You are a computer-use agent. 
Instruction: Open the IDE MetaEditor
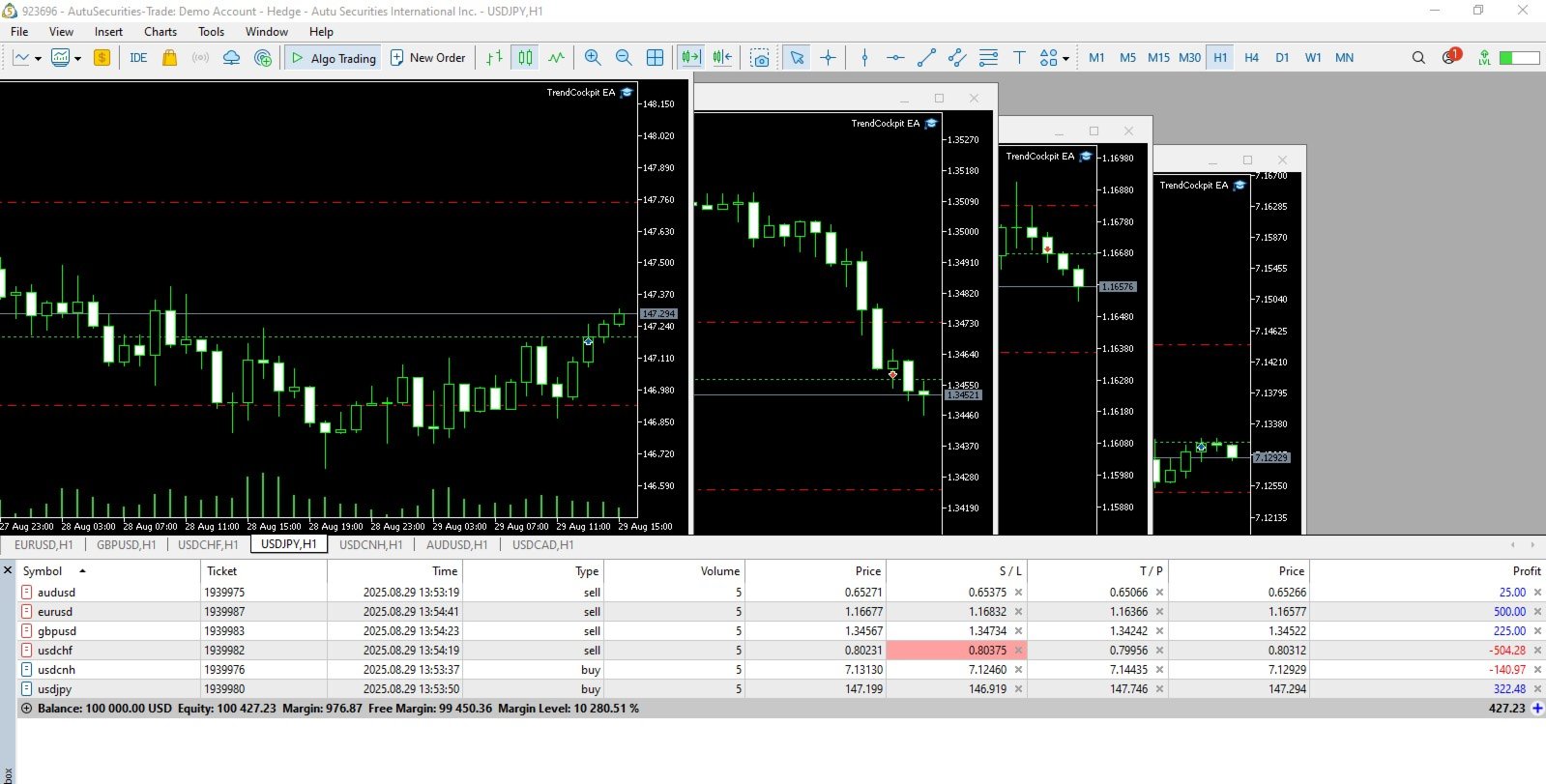point(138,58)
